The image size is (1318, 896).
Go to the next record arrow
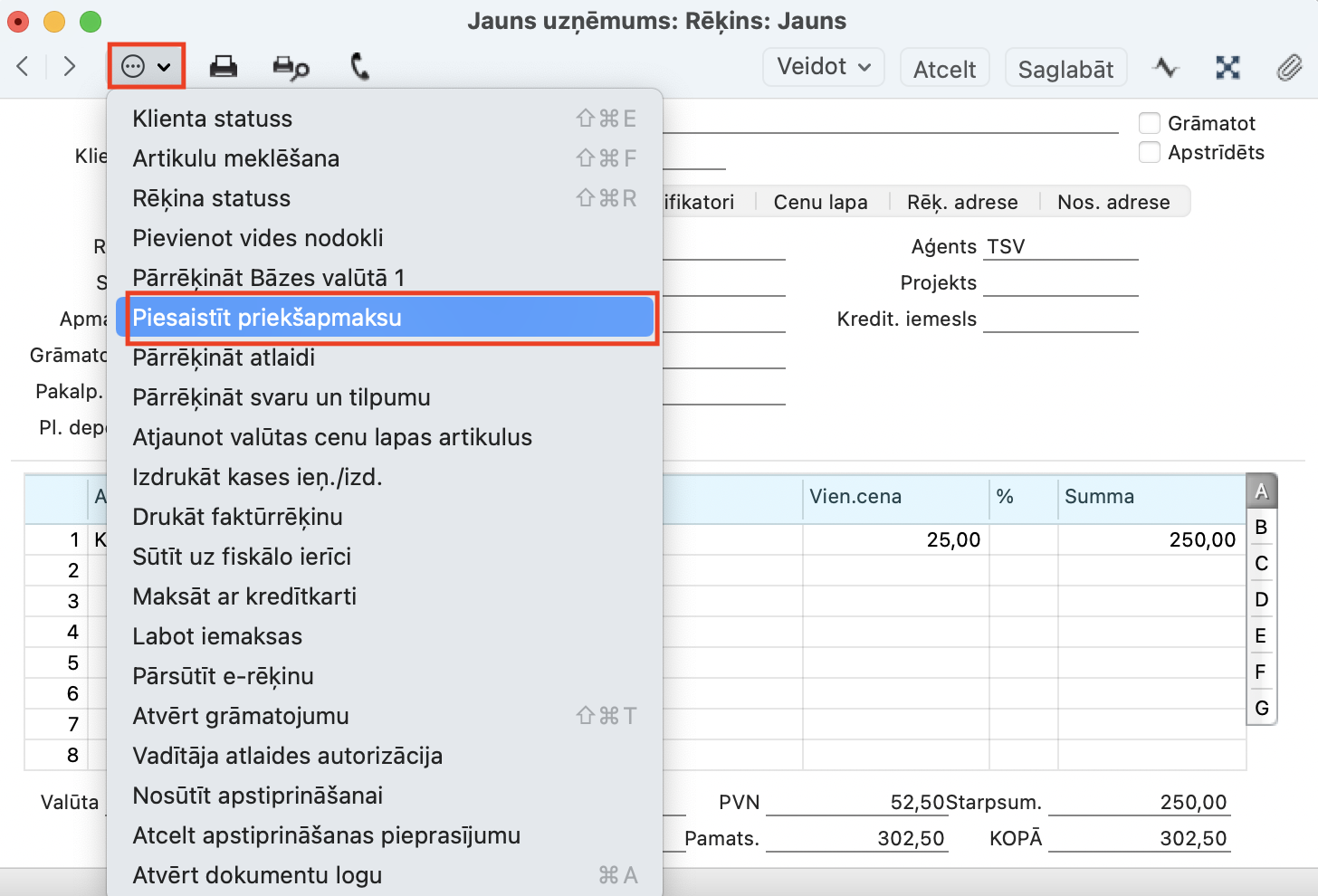pos(70,67)
